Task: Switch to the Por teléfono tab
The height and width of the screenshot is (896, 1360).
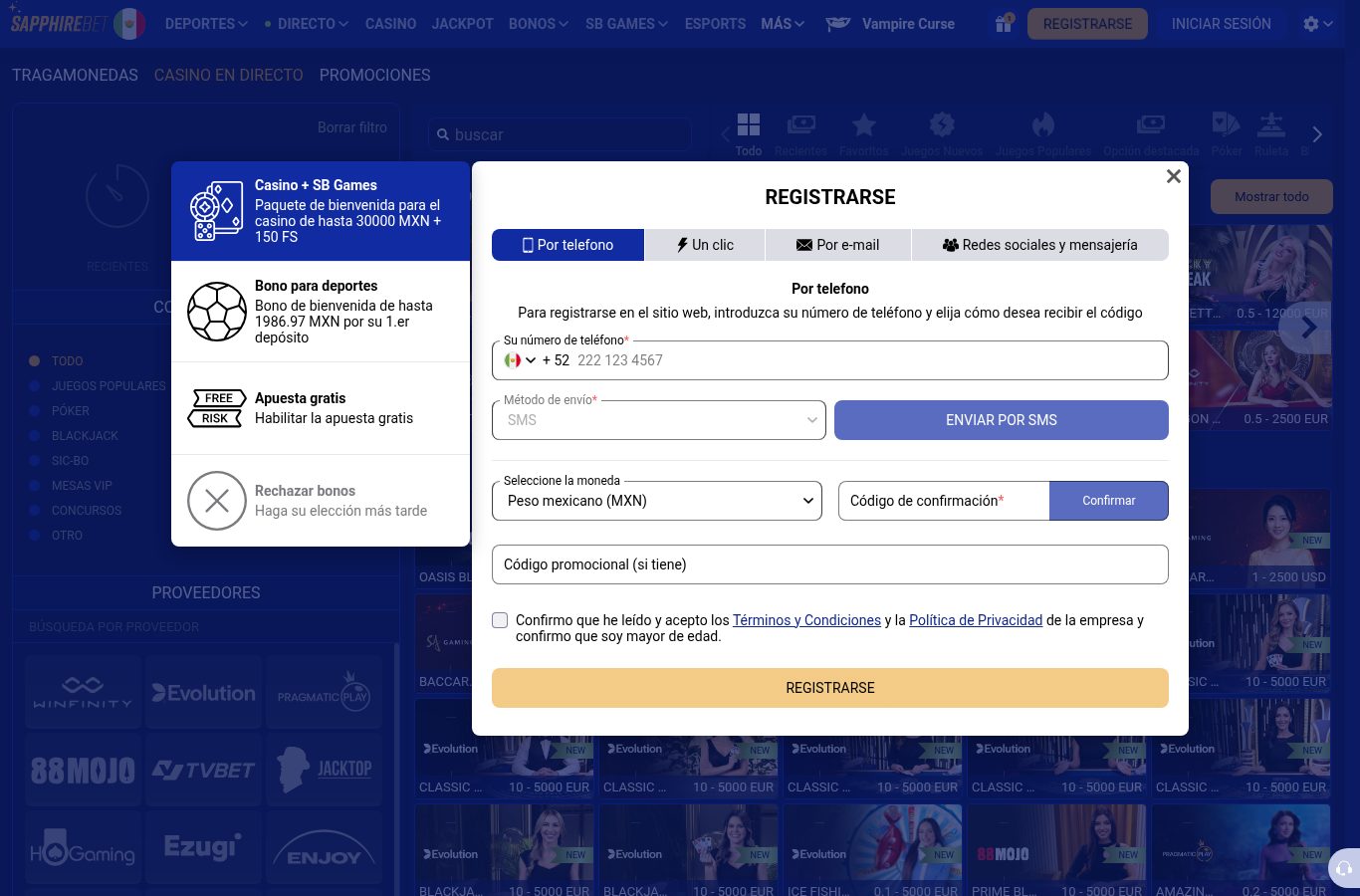Action: click(567, 245)
